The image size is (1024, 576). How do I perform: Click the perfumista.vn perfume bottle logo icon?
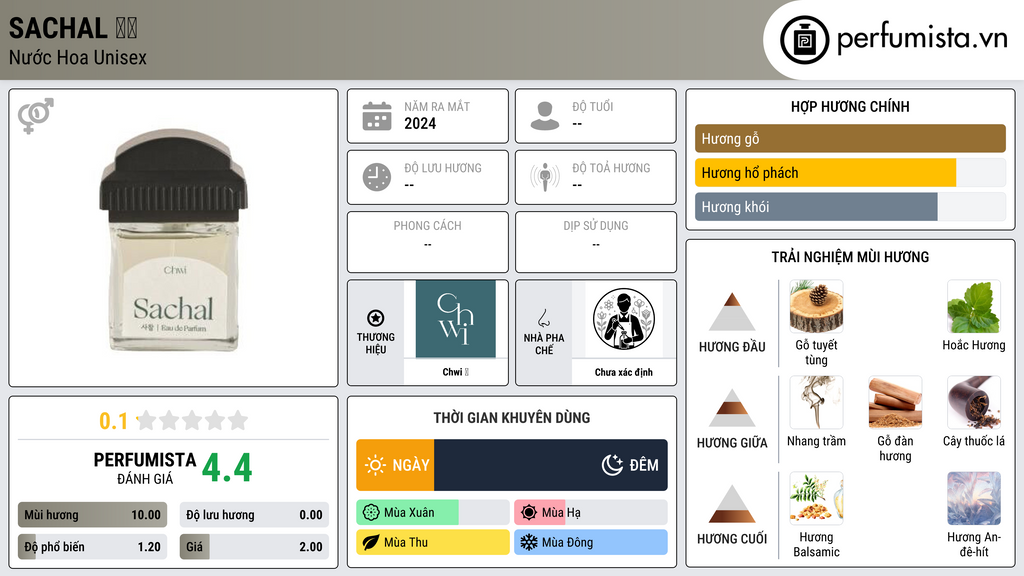804,40
